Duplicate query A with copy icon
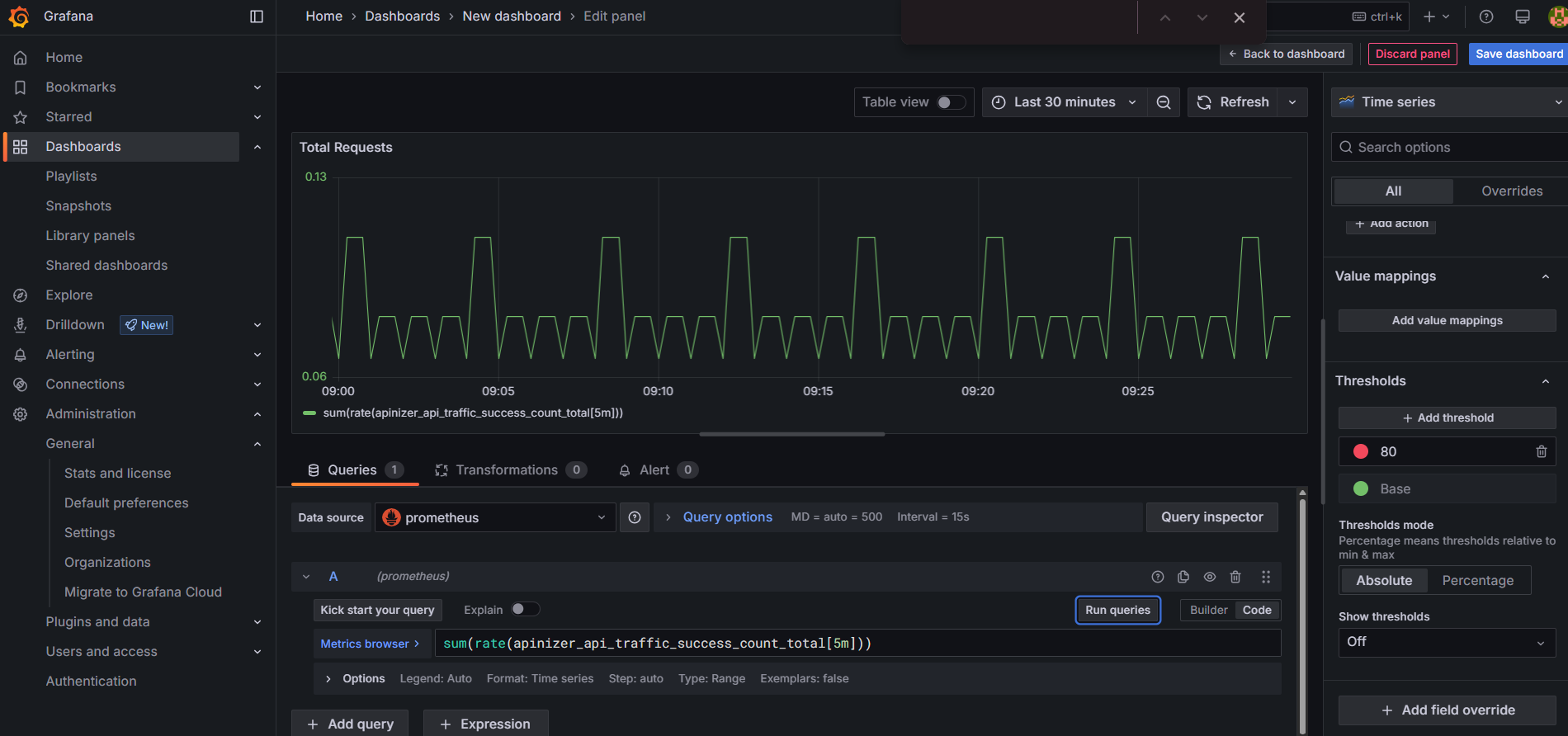The height and width of the screenshot is (736, 1568). [x=1183, y=577]
